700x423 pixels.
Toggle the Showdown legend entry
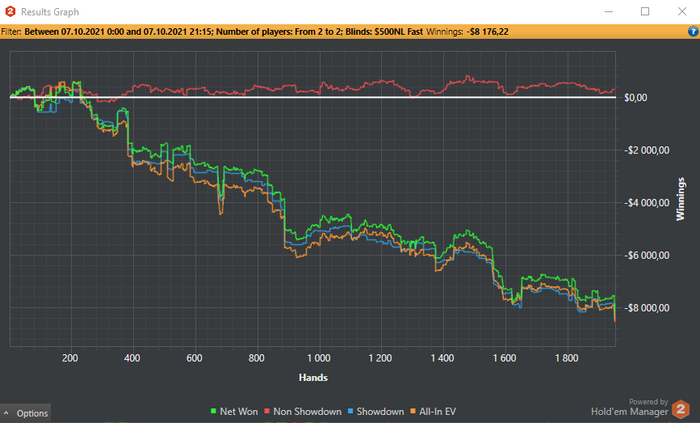(x=376, y=411)
